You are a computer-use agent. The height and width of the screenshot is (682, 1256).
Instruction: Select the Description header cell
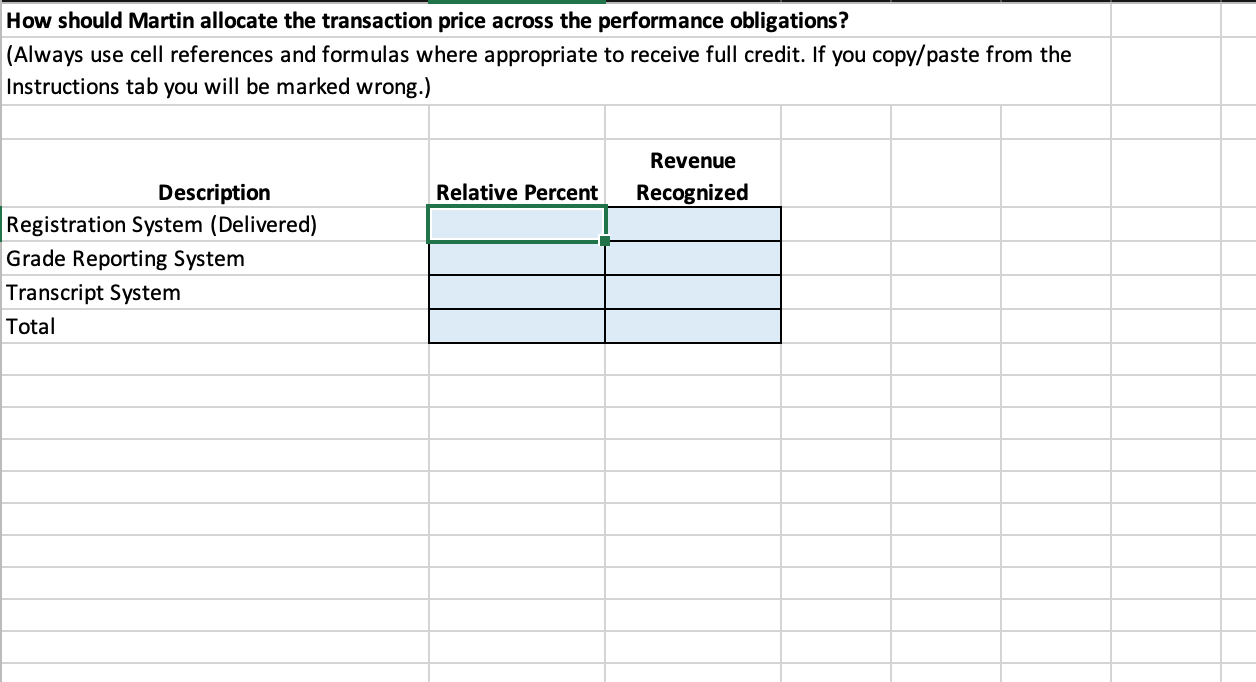click(x=213, y=192)
